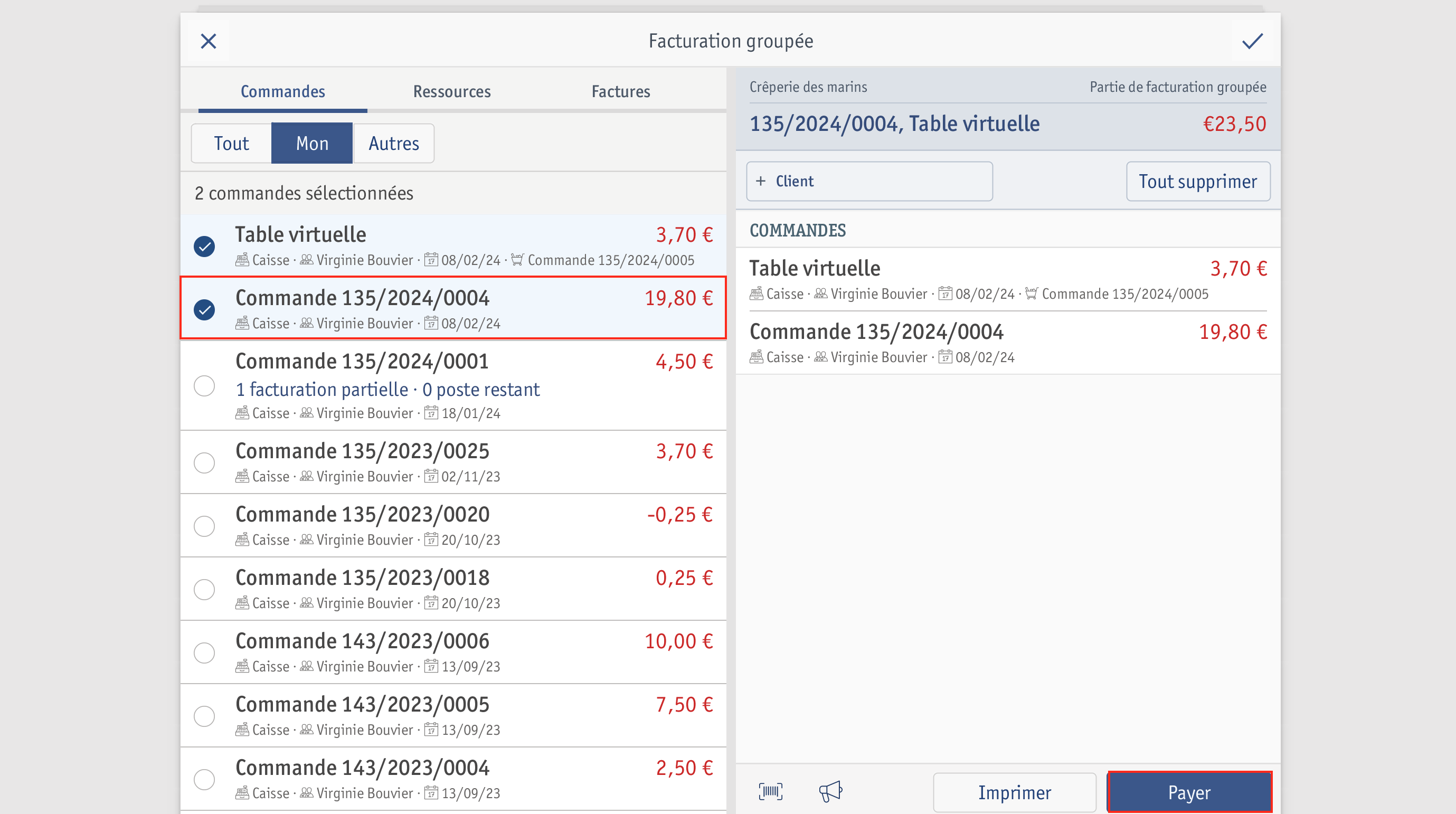Viewport: 1456px width, 814px height.
Task: Click cart icon in left Table virtuelle row
Action: 517,260
